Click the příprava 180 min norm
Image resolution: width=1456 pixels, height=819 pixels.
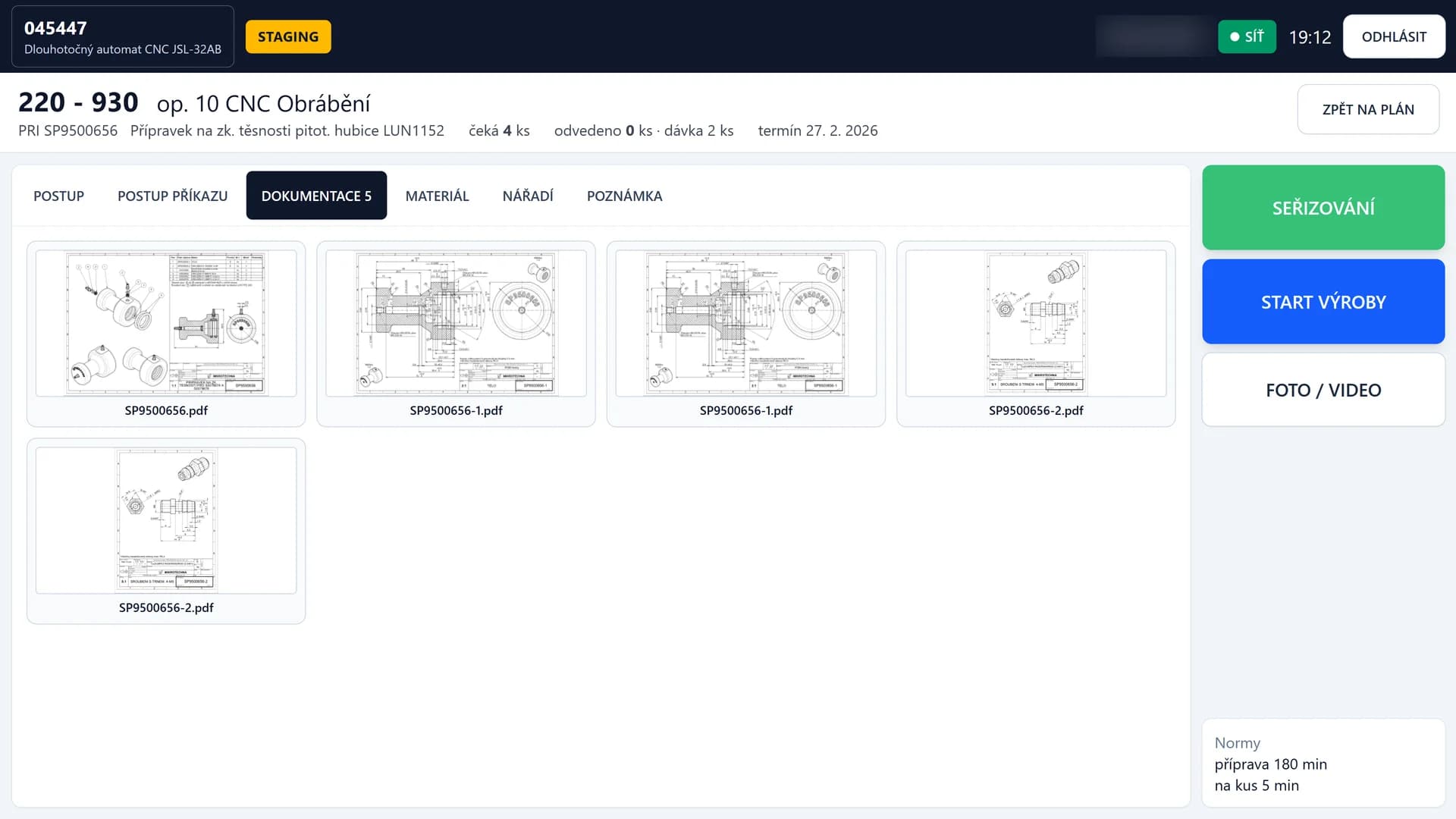1270,764
